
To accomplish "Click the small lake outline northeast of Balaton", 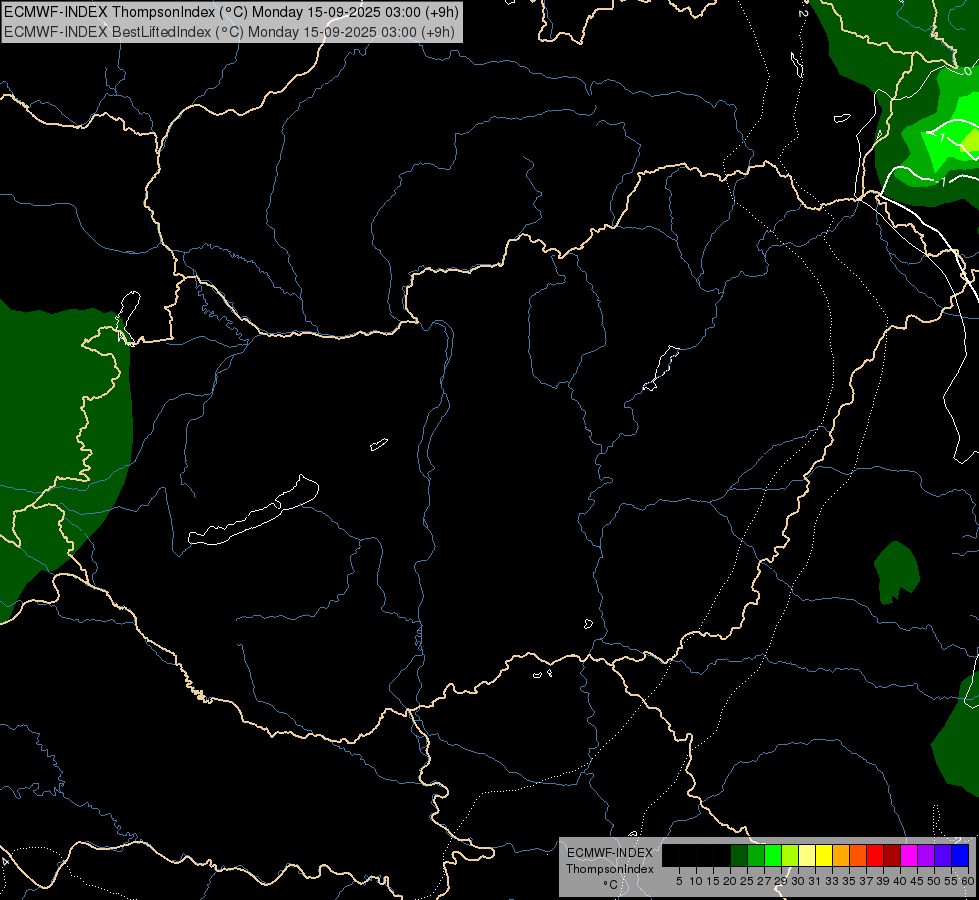I will tap(379, 444).
